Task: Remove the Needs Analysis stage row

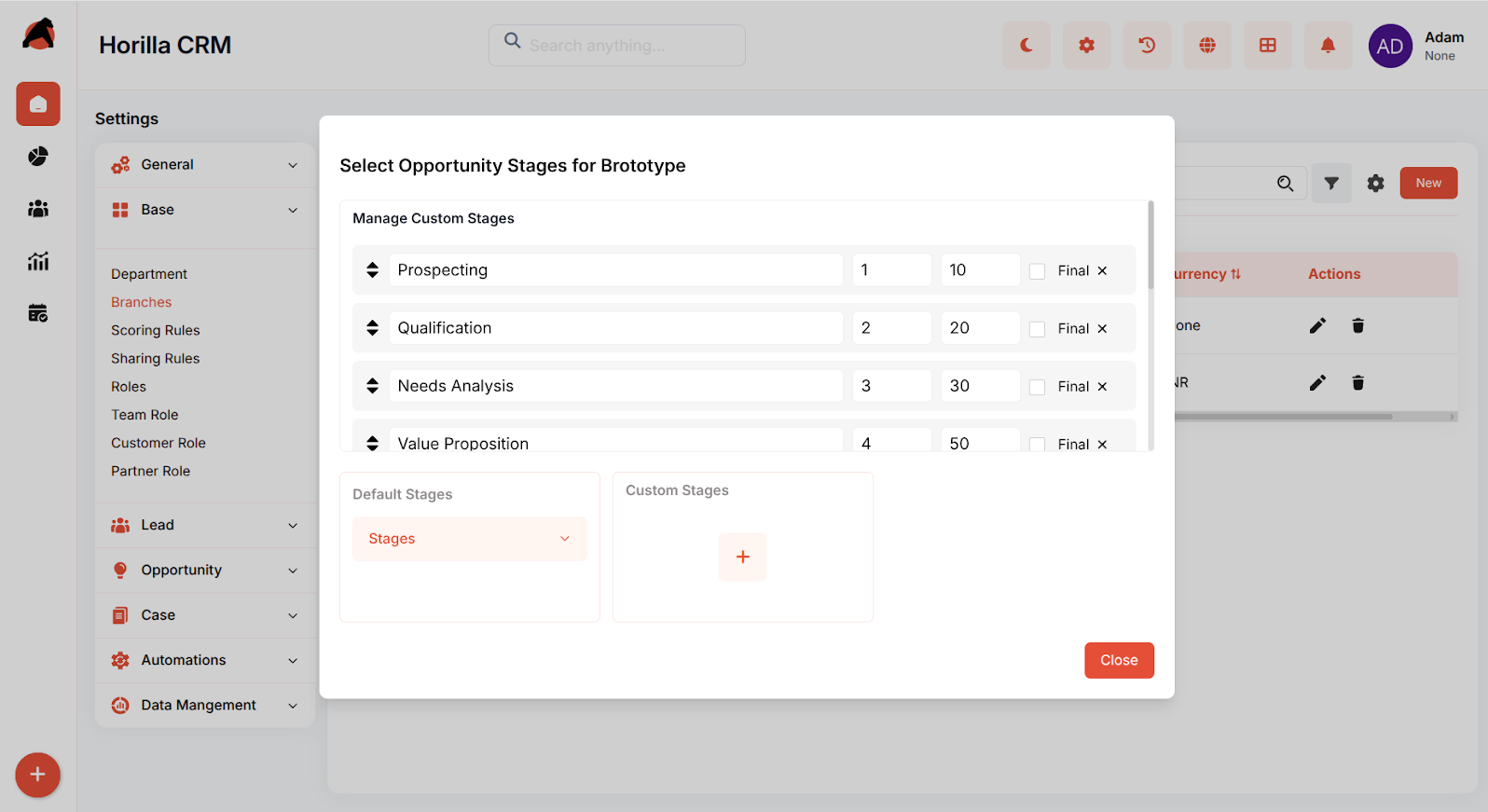Action: point(1102,386)
